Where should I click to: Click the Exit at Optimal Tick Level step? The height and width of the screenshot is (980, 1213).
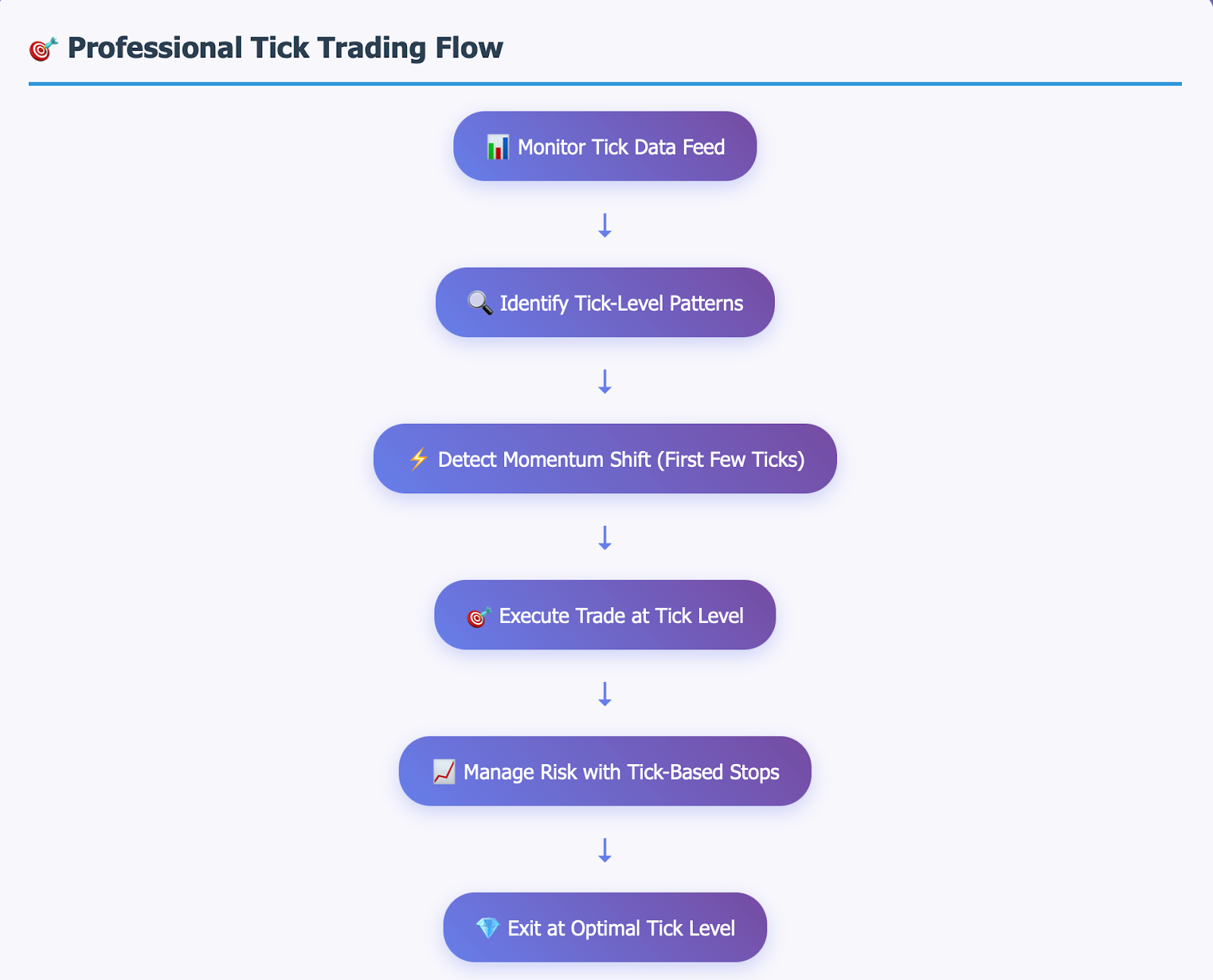605,927
